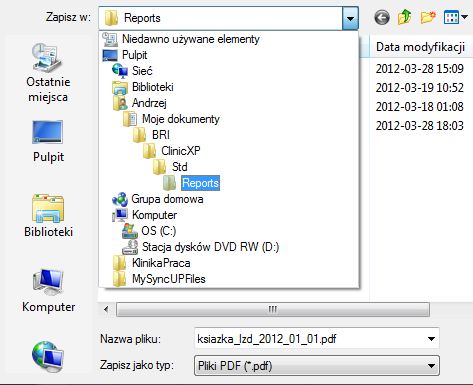Screen dimensions: 473x385
Task: Select 'Grupa domowa' in the list
Action: pos(167,199)
